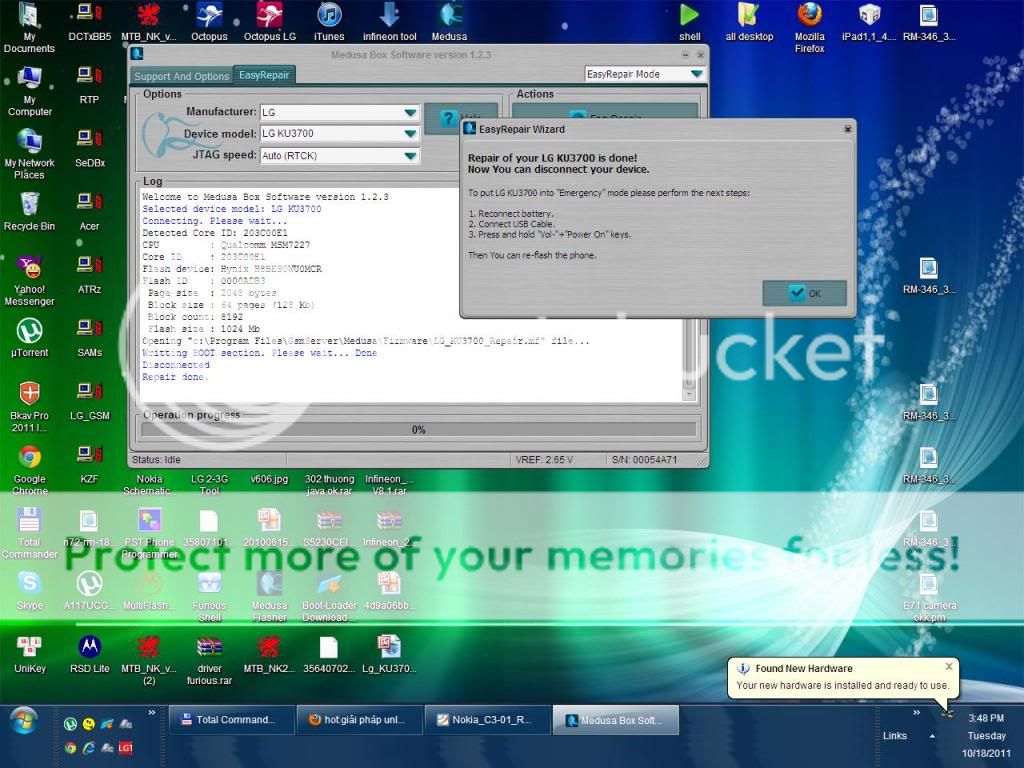Launch iTunes from the desktop
The height and width of the screenshot is (768, 1024).
pyautogui.click(x=329, y=22)
